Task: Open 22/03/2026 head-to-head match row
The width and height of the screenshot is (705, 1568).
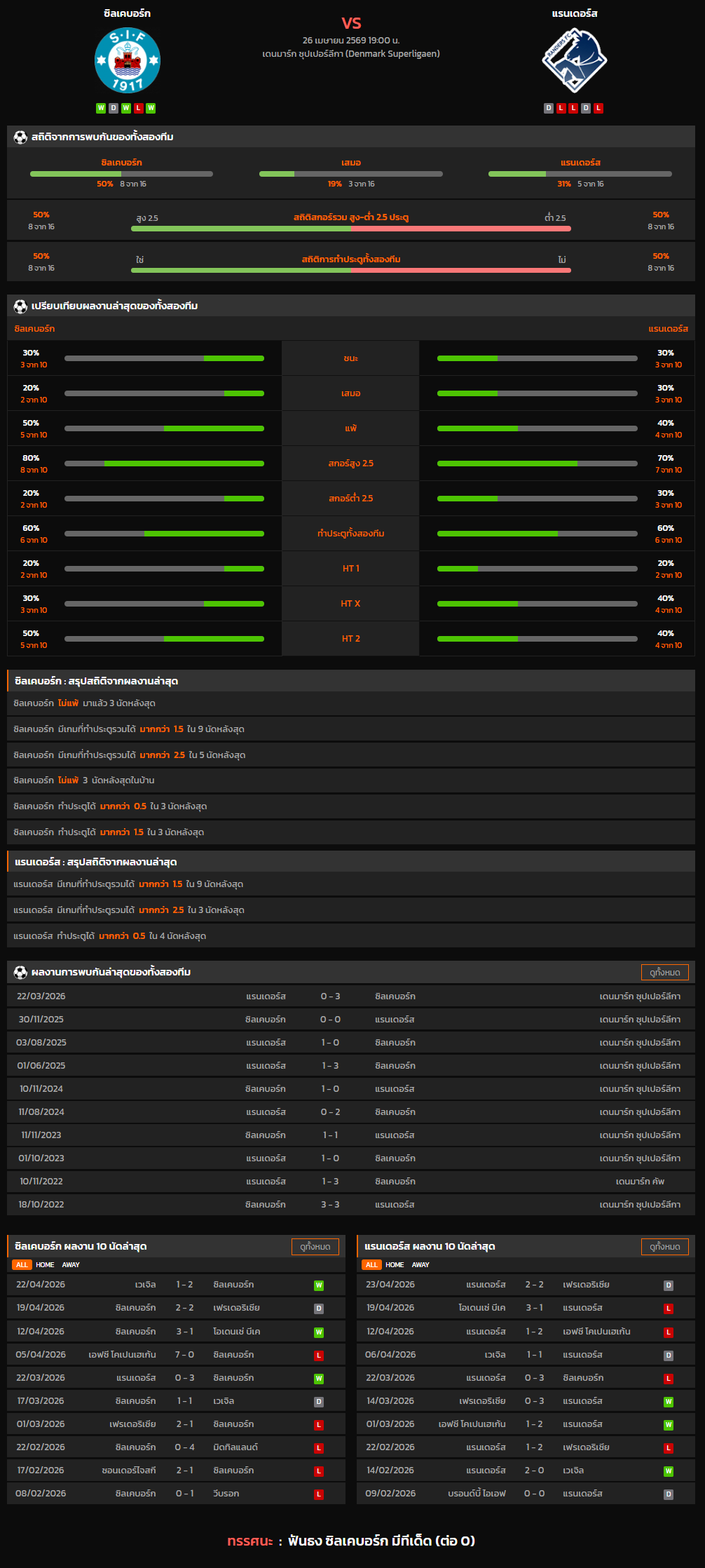Action: (x=350, y=996)
